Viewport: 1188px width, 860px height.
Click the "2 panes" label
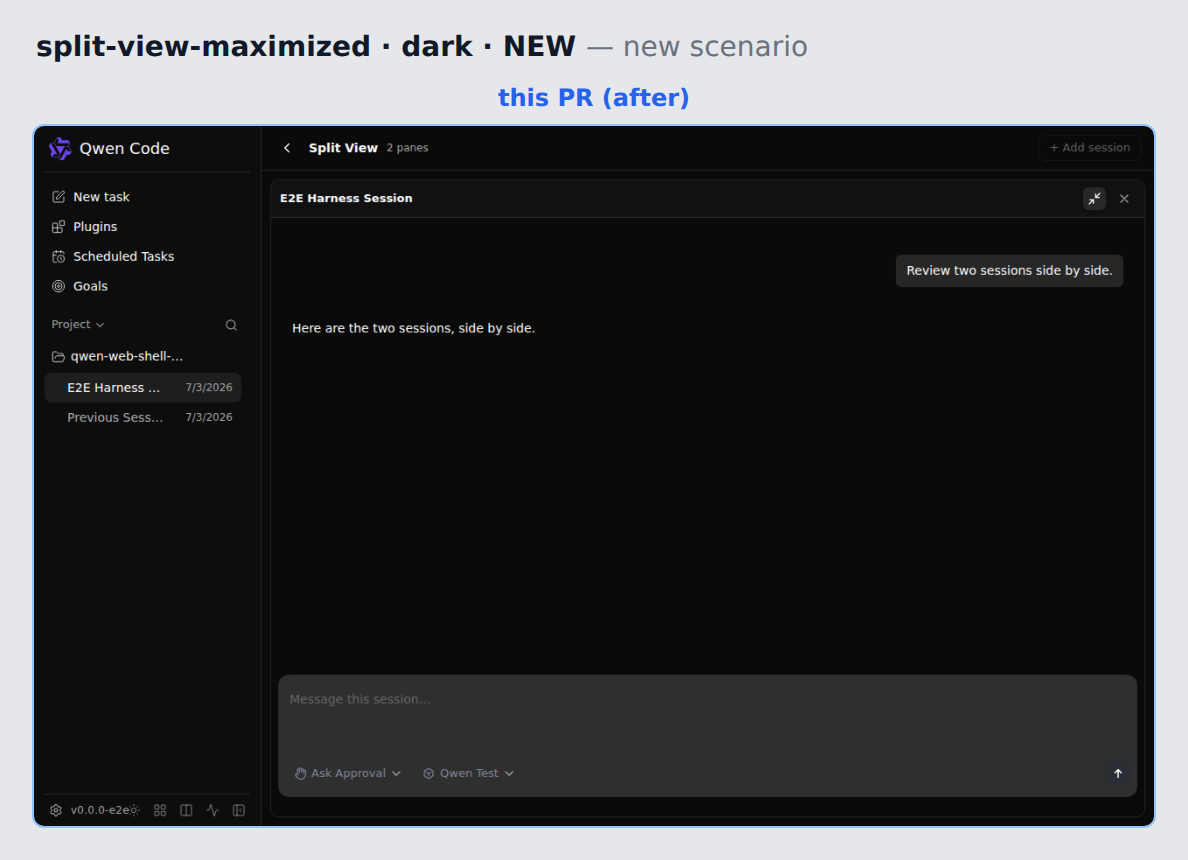coord(408,148)
